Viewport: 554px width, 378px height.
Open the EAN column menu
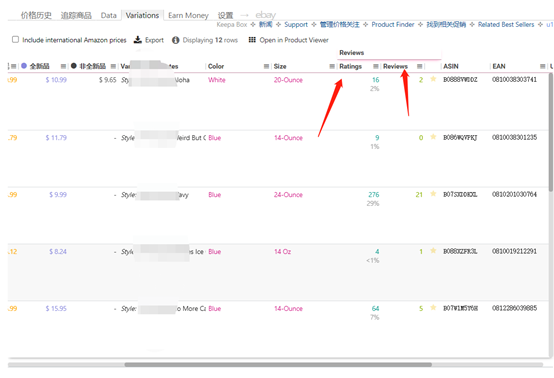(x=542, y=66)
